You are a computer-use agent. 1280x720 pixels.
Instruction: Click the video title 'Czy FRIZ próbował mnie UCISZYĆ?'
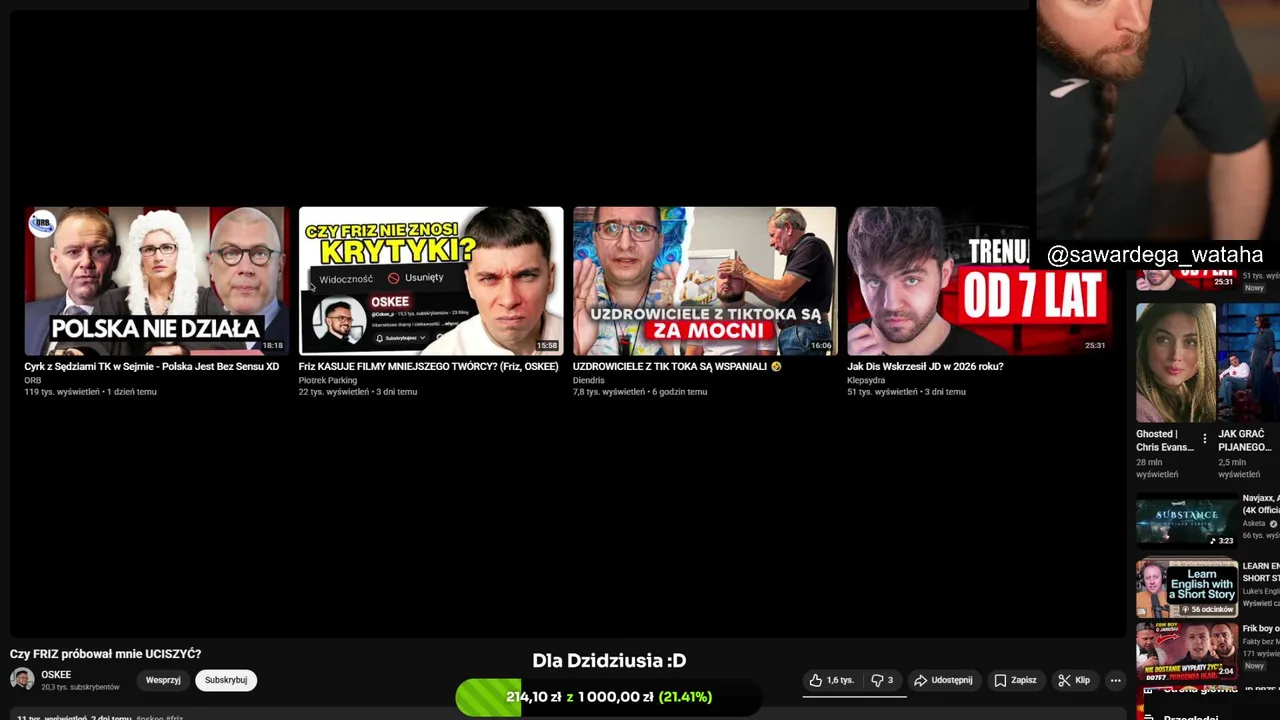(106, 654)
